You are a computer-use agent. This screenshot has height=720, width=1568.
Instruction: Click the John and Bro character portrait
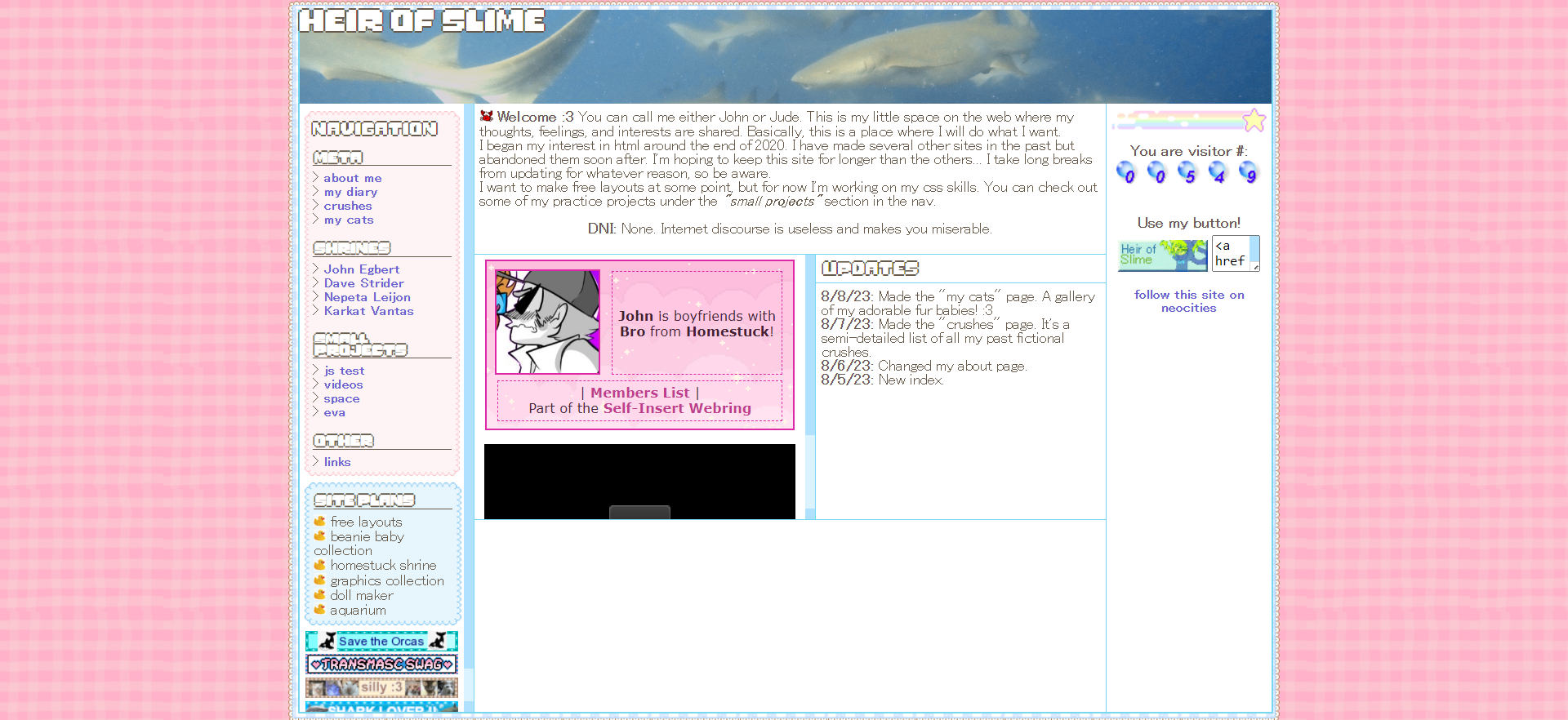pyautogui.click(x=548, y=322)
